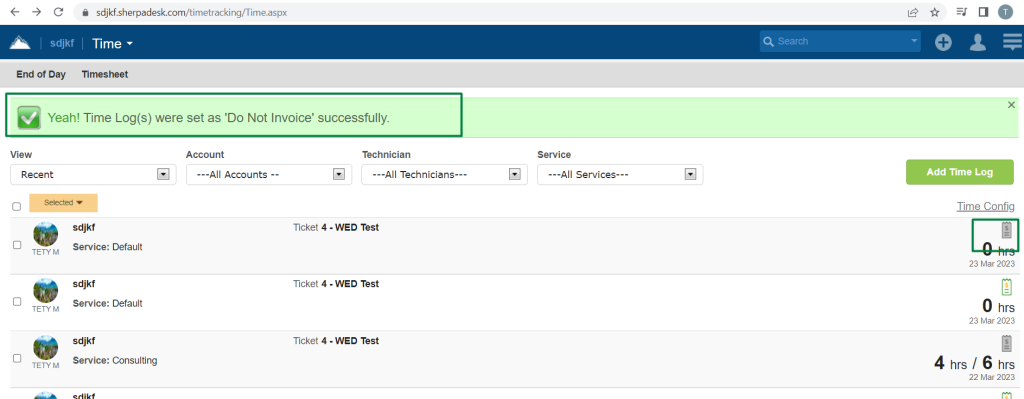1024x399 pixels.
Task: Check the Consulting time log checkbox
Action: pyautogui.click(x=17, y=359)
